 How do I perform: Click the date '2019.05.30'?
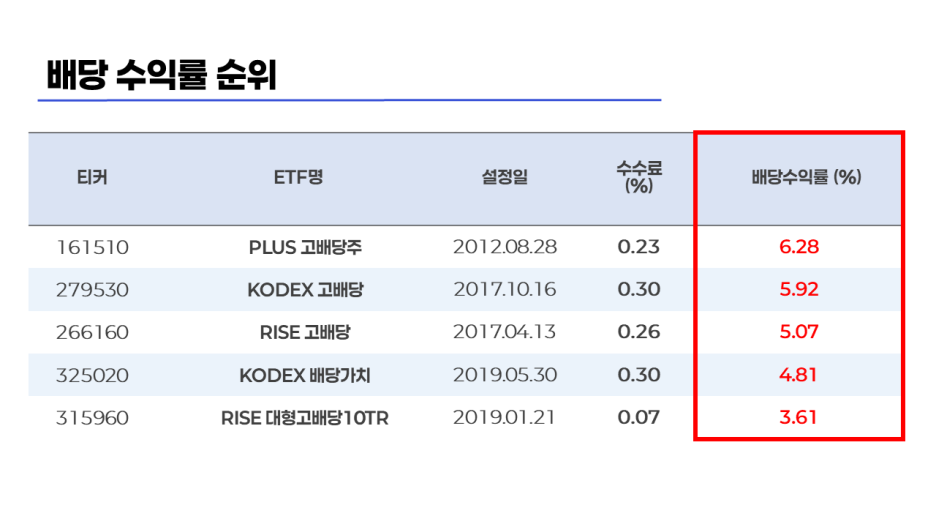(x=505, y=375)
